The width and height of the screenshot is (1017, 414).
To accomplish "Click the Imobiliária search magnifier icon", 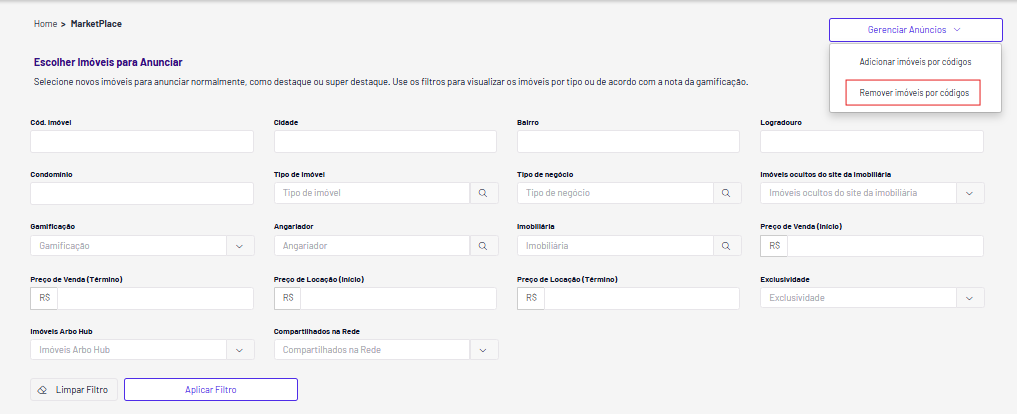I will point(726,246).
